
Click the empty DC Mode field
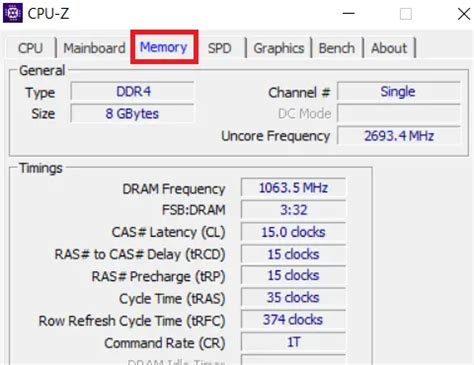398,114
